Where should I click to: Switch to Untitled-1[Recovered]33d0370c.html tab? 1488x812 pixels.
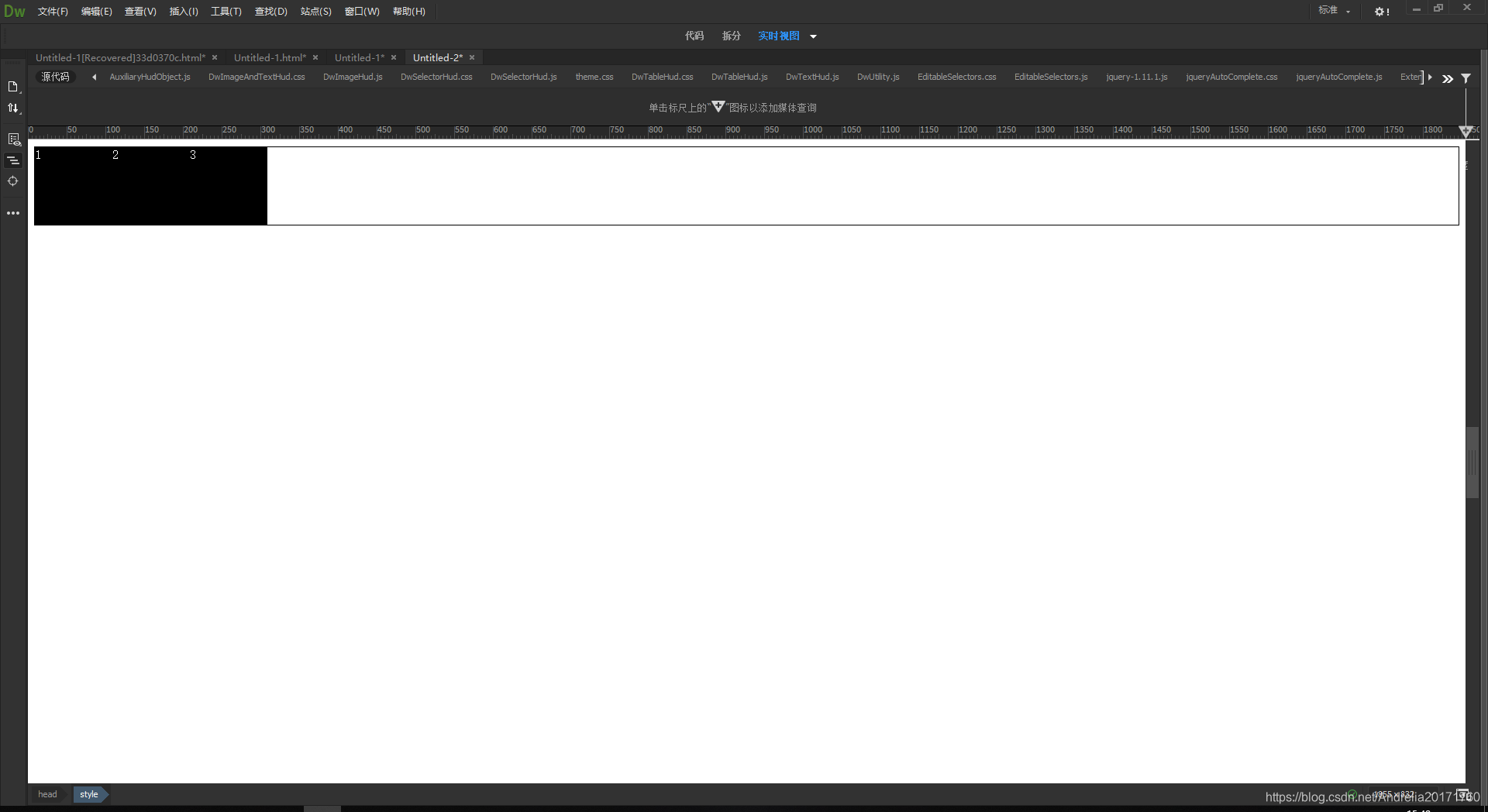[x=120, y=57]
